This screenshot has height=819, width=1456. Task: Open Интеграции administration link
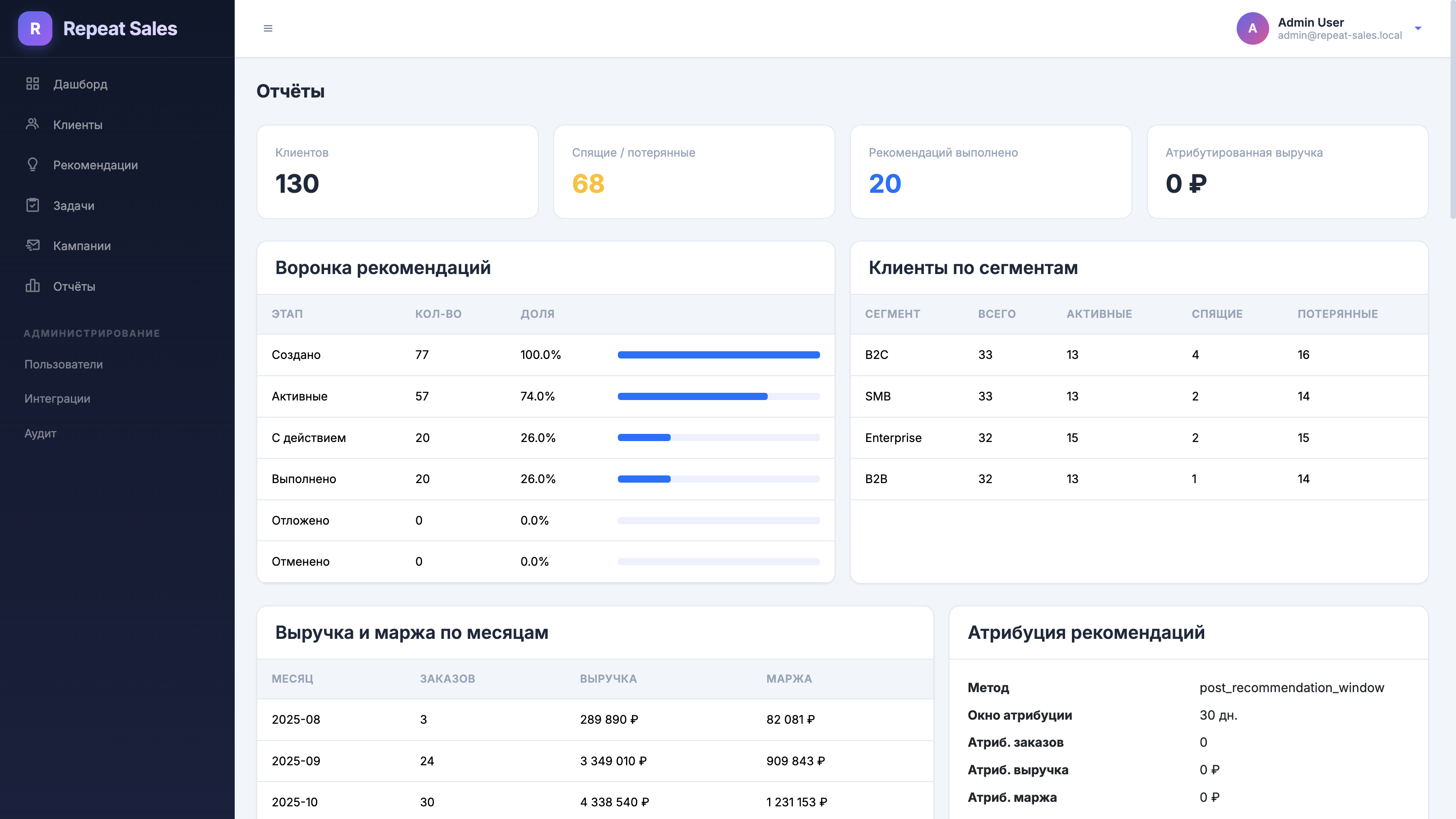pos(57,399)
